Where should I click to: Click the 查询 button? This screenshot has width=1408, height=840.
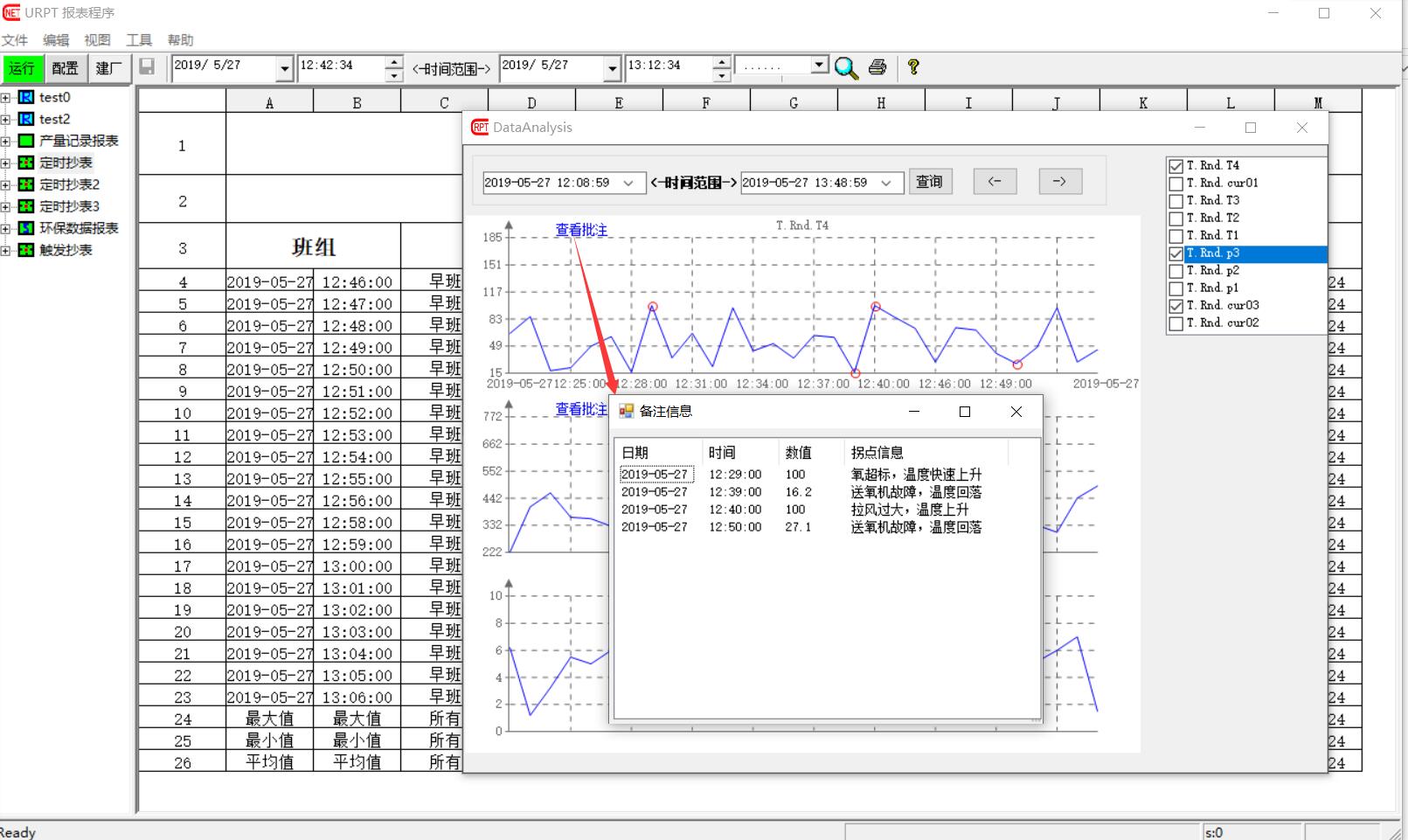pyautogui.click(x=929, y=182)
